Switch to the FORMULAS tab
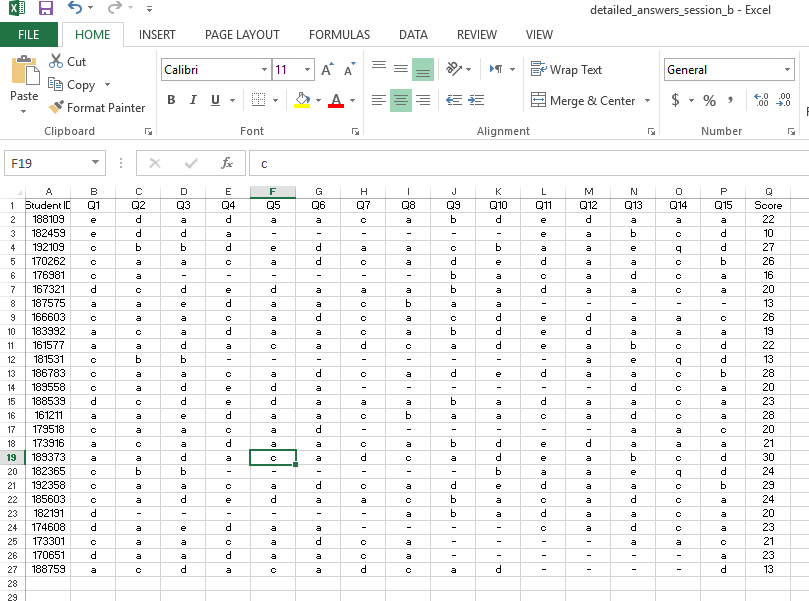The width and height of the screenshot is (809, 601). pyautogui.click(x=339, y=34)
